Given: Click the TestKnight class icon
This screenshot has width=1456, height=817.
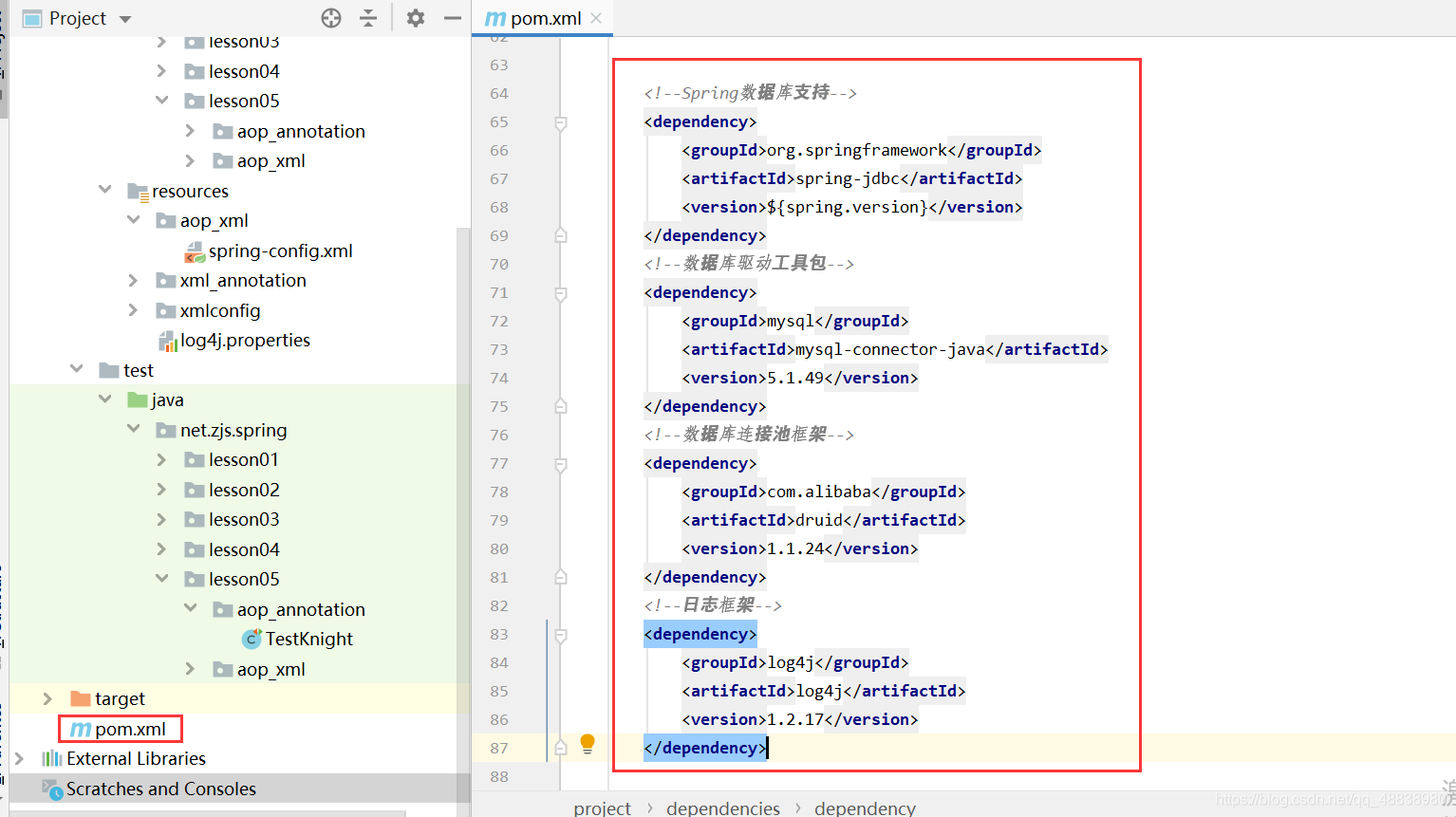Looking at the screenshot, I should 252,639.
